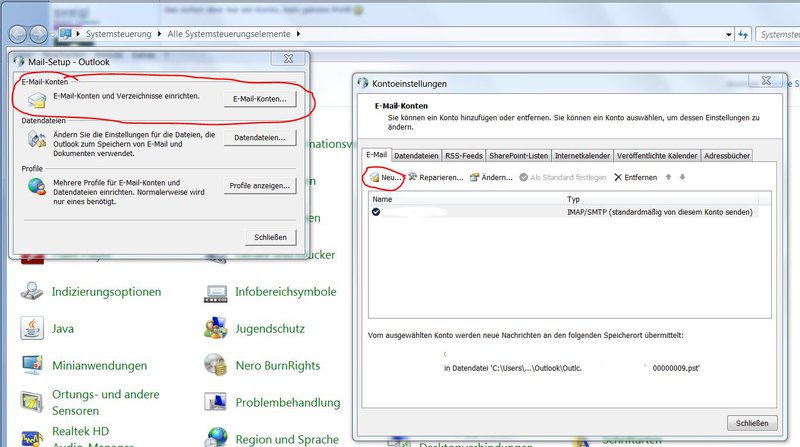The image size is (800, 447).
Task: Close the Mail-Setup dialog window
Action: [x=288, y=59]
